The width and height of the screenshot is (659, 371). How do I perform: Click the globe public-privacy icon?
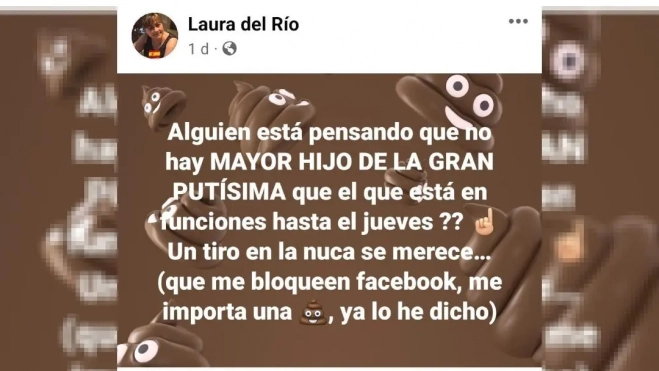click(x=229, y=49)
